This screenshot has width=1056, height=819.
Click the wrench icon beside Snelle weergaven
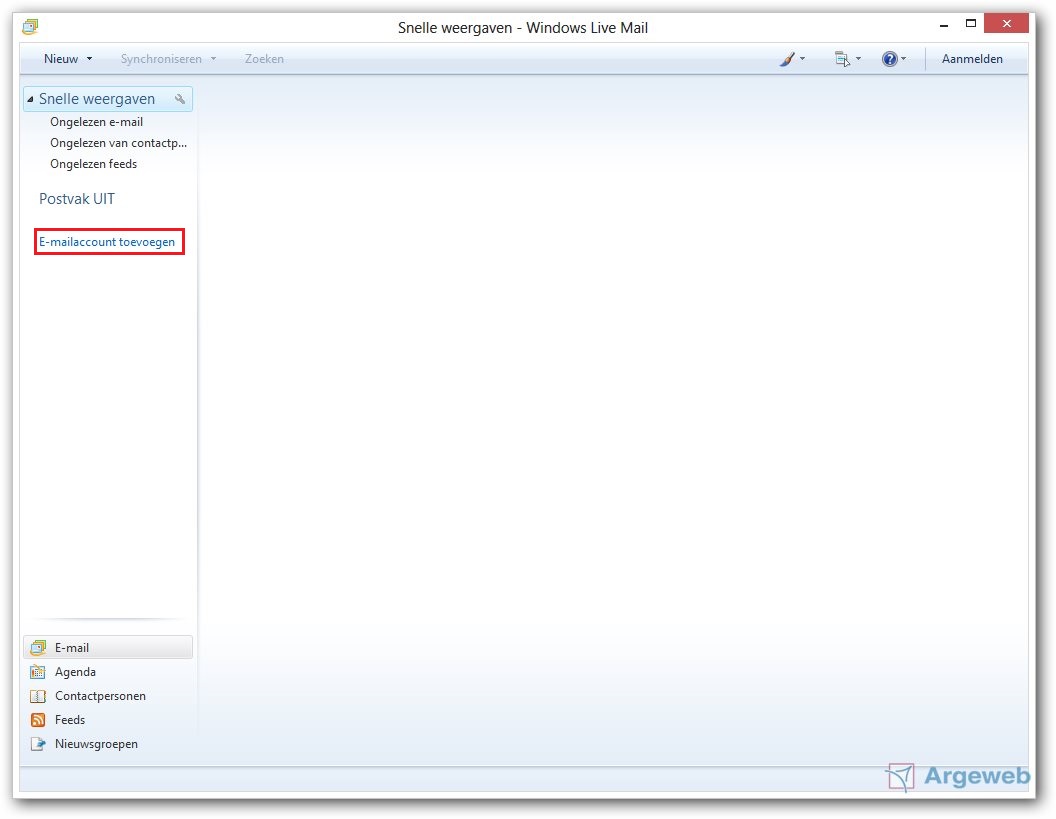(180, 99)
